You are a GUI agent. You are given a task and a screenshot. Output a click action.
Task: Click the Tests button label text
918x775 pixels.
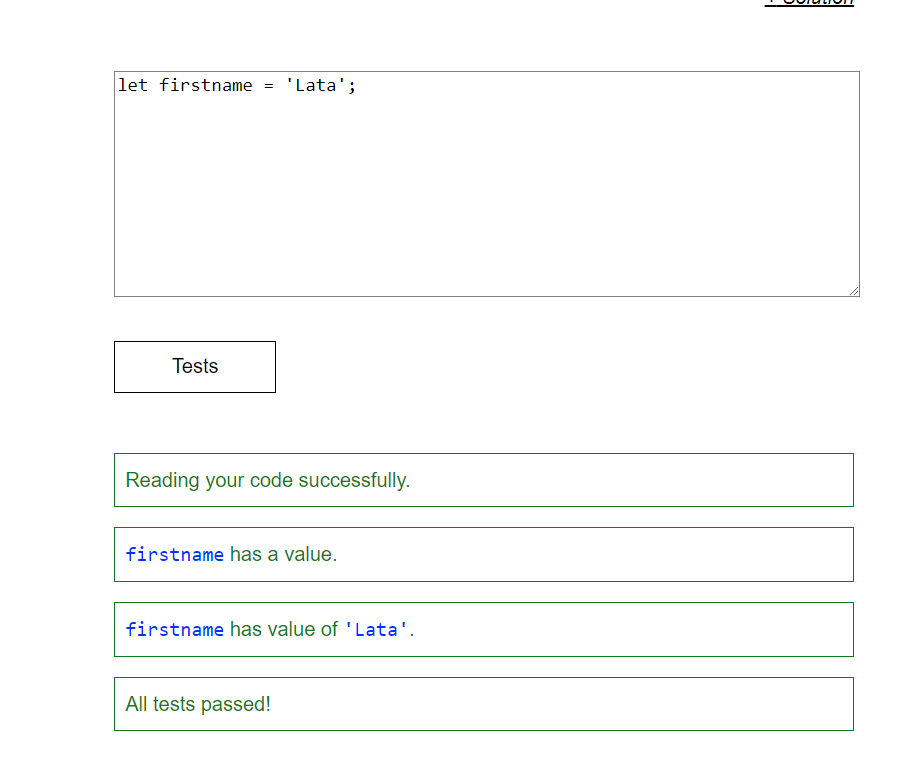point(194,366)
